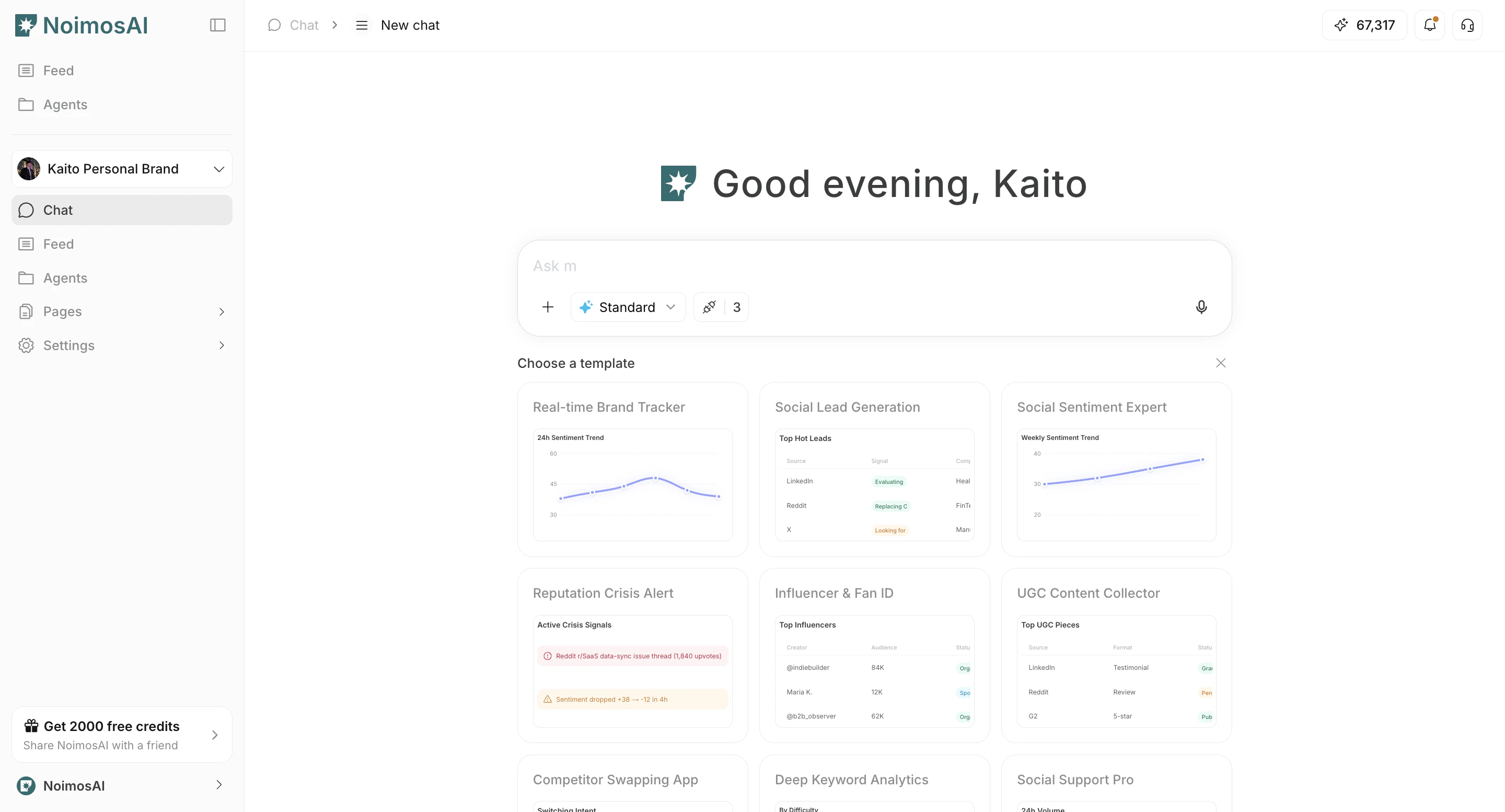Open the top Feed item in the sidebar
1505x812 pixels.
(x=122, y=71)
